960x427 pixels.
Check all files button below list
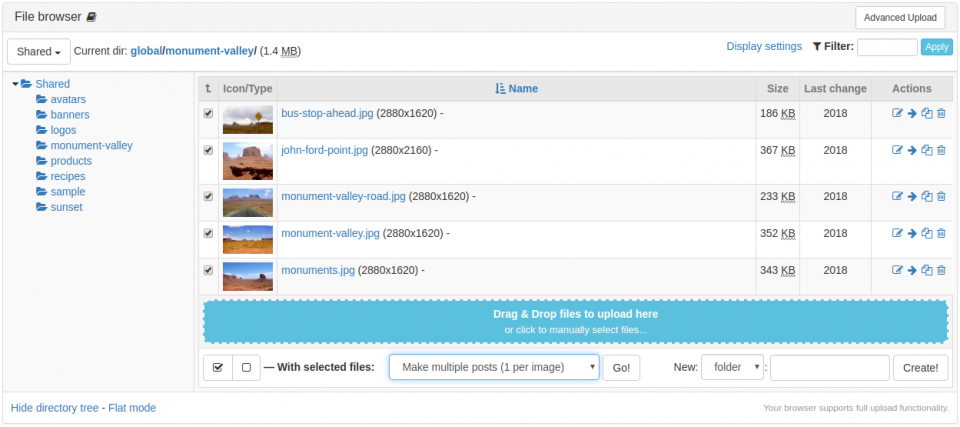[218, 368]
